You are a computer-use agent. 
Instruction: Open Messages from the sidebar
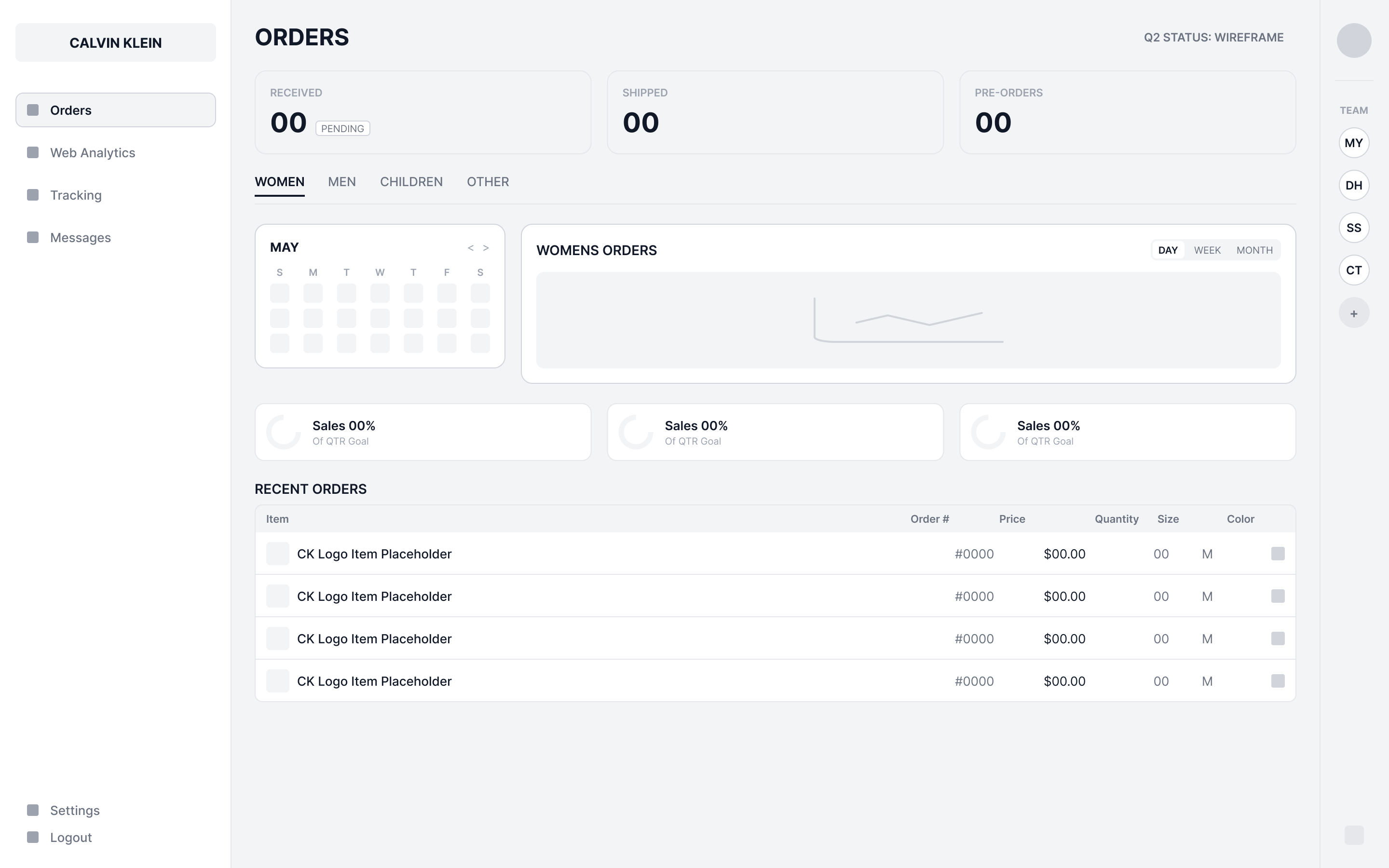click(115, 237)
